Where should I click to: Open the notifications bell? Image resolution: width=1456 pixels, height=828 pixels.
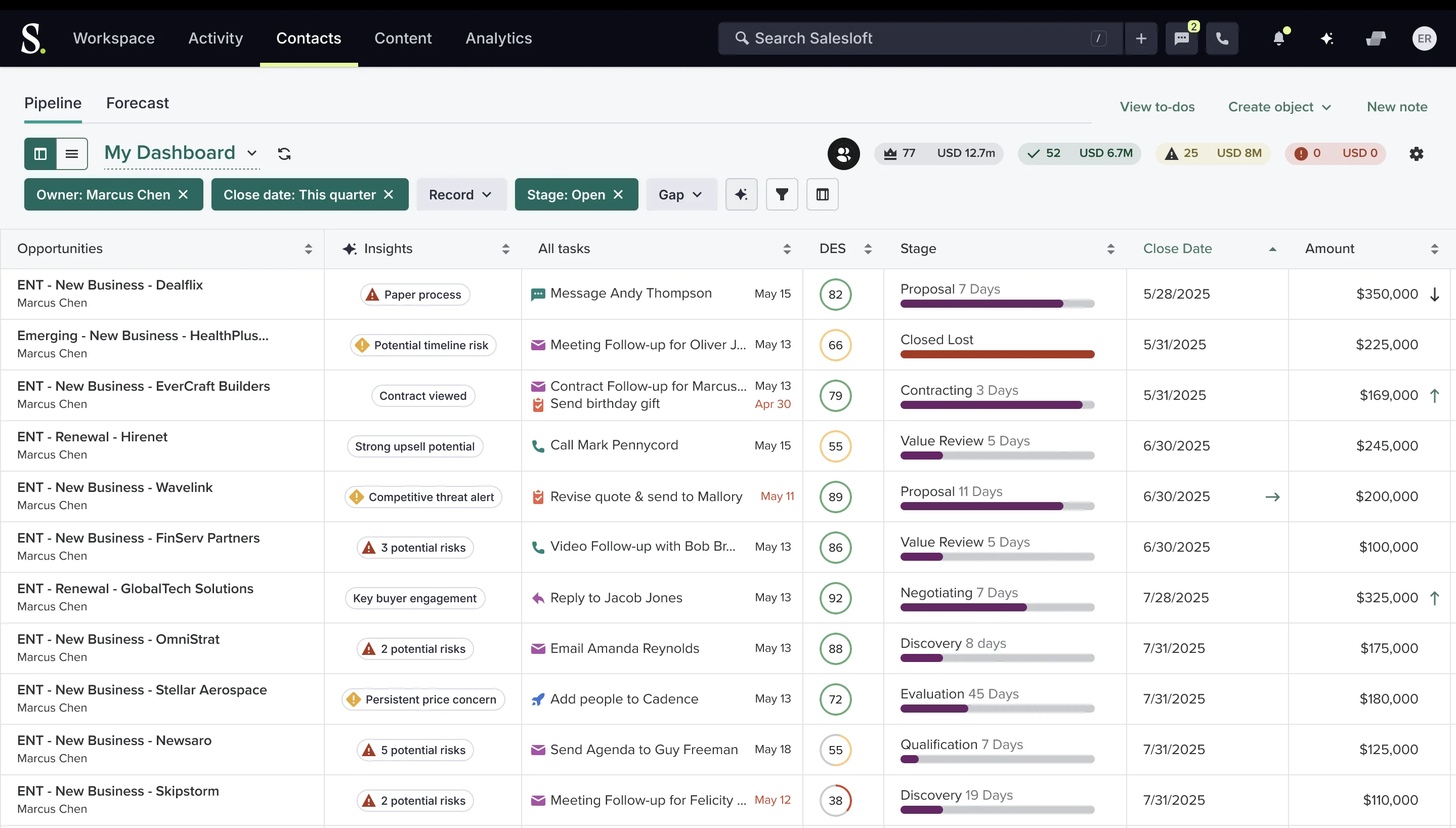[1279, 38]
